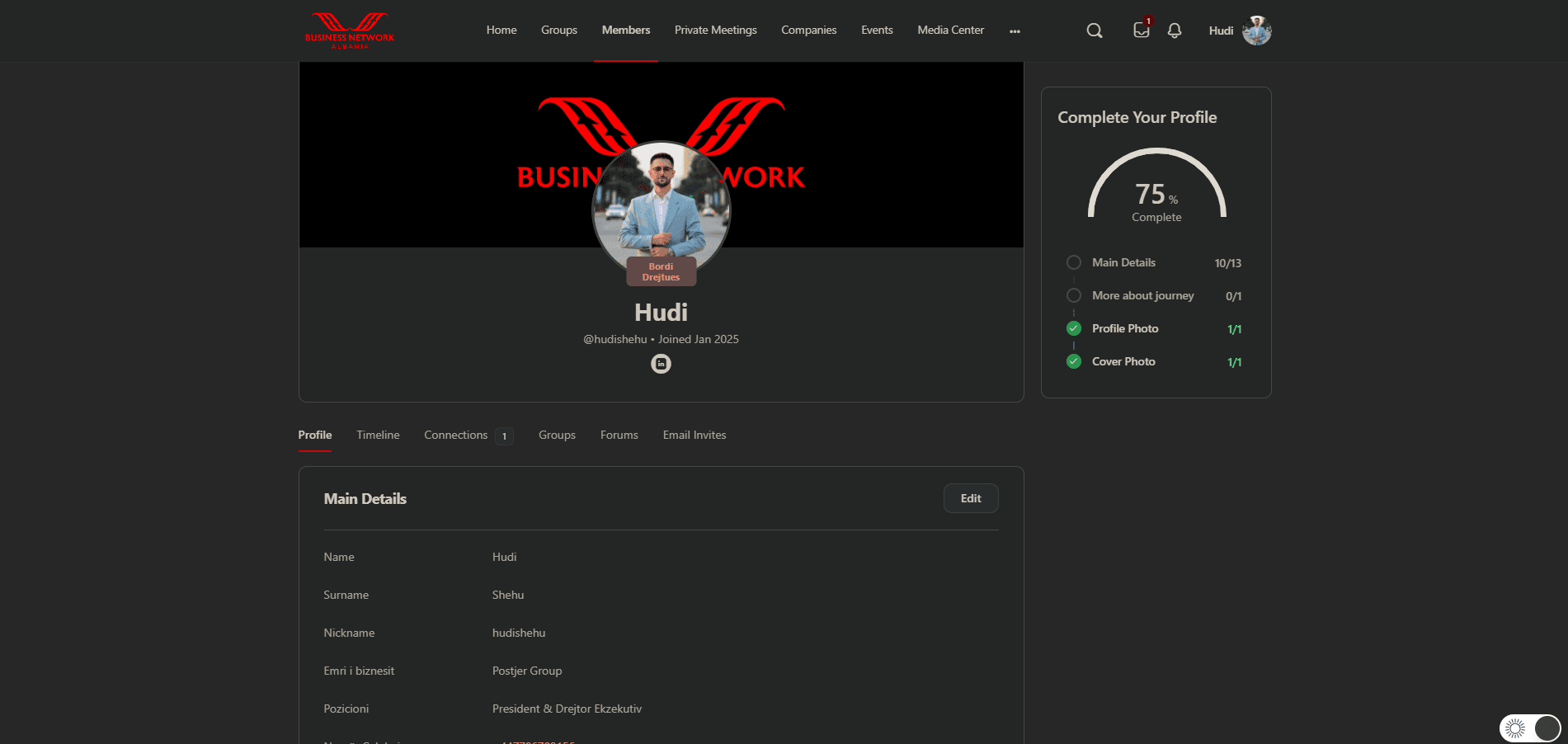Switch to the Forums tab
The image size is (1568, 744).
pyautogui.click(x=619, y=435)
